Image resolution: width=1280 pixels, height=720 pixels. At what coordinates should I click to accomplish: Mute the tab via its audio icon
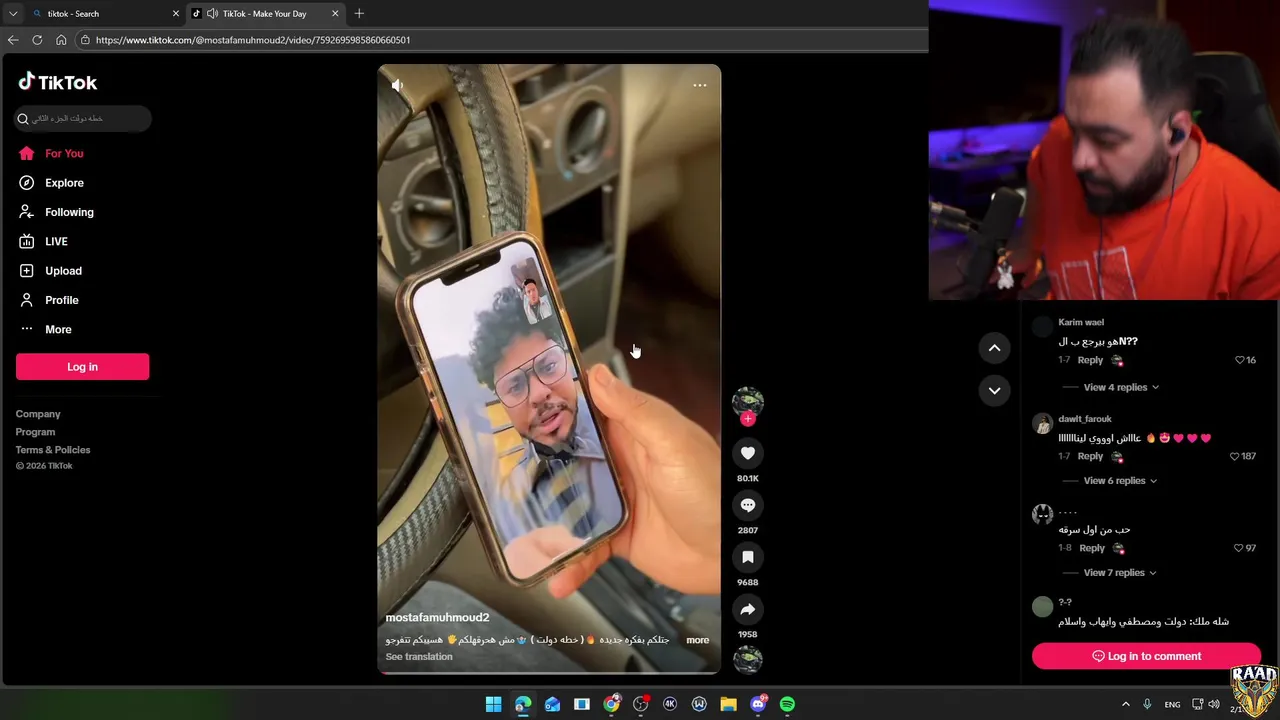[212, 14]
